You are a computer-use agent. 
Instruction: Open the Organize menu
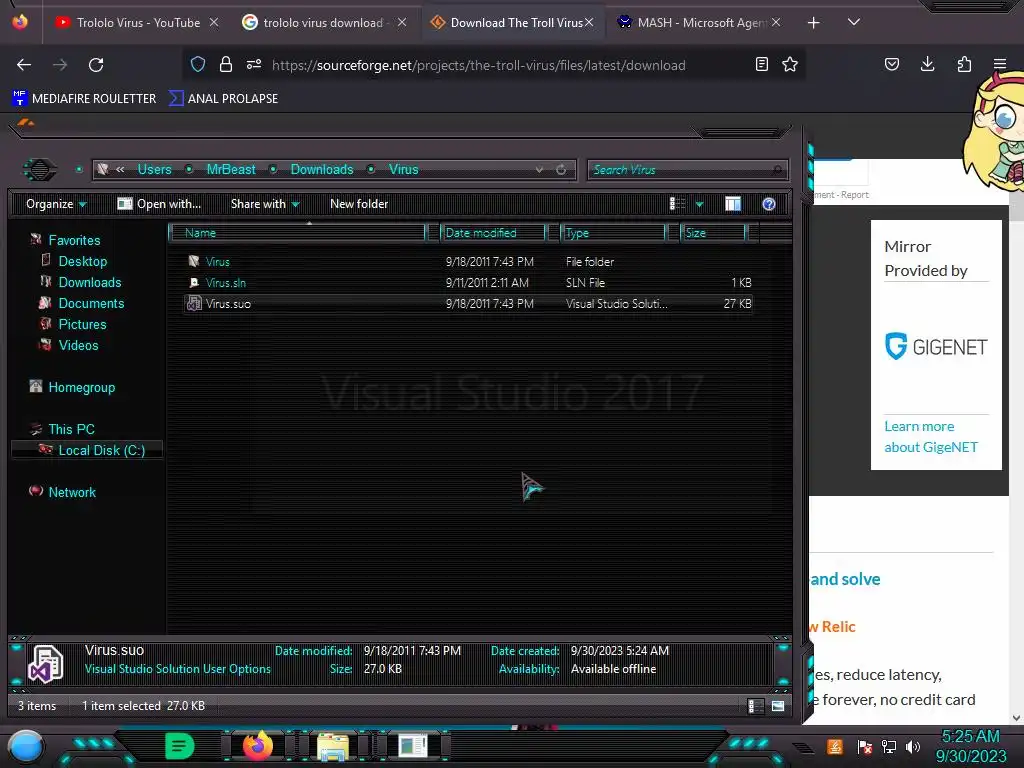click(56, 204)
